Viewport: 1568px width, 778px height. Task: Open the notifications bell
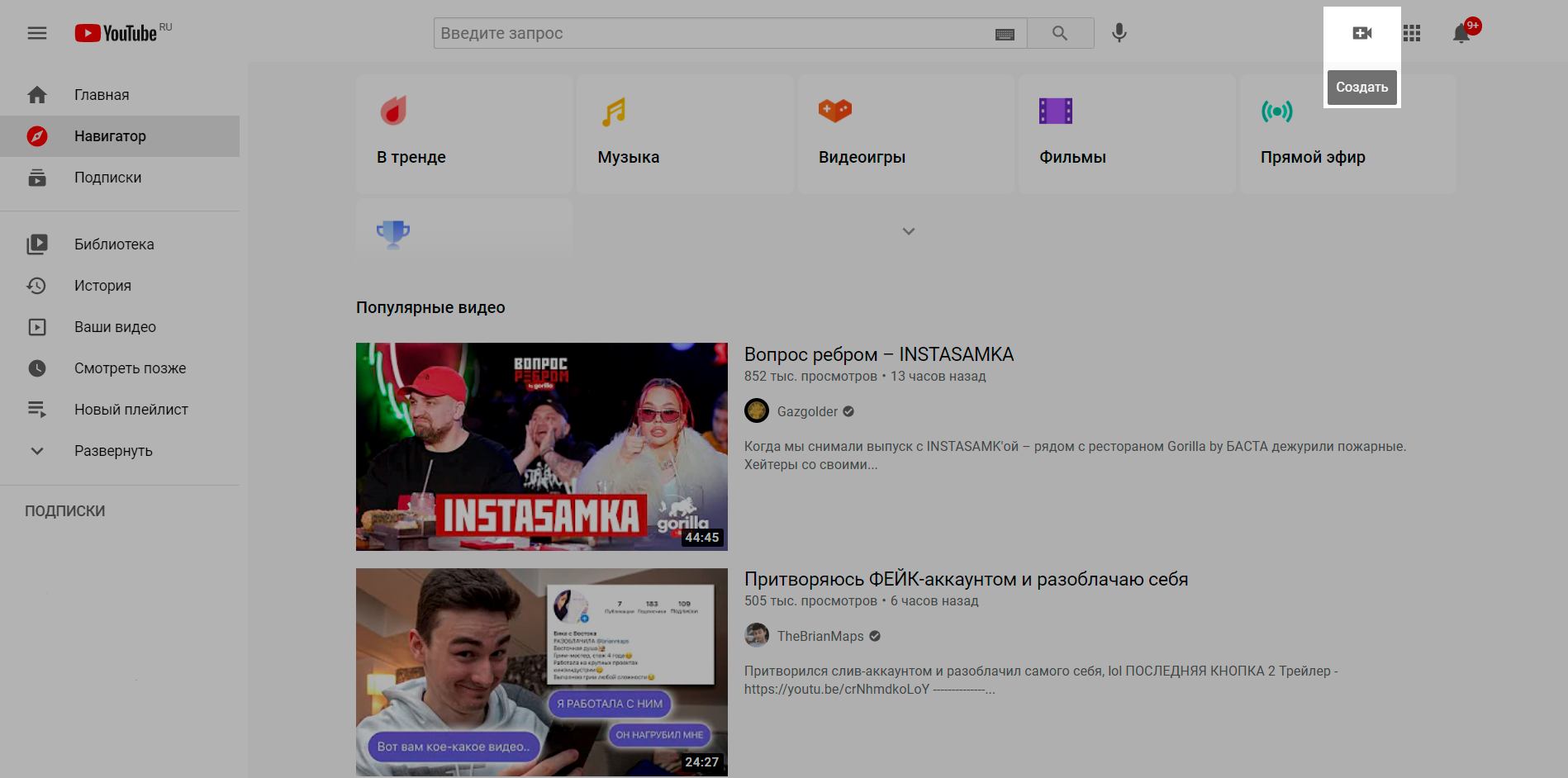[1461, 33]
